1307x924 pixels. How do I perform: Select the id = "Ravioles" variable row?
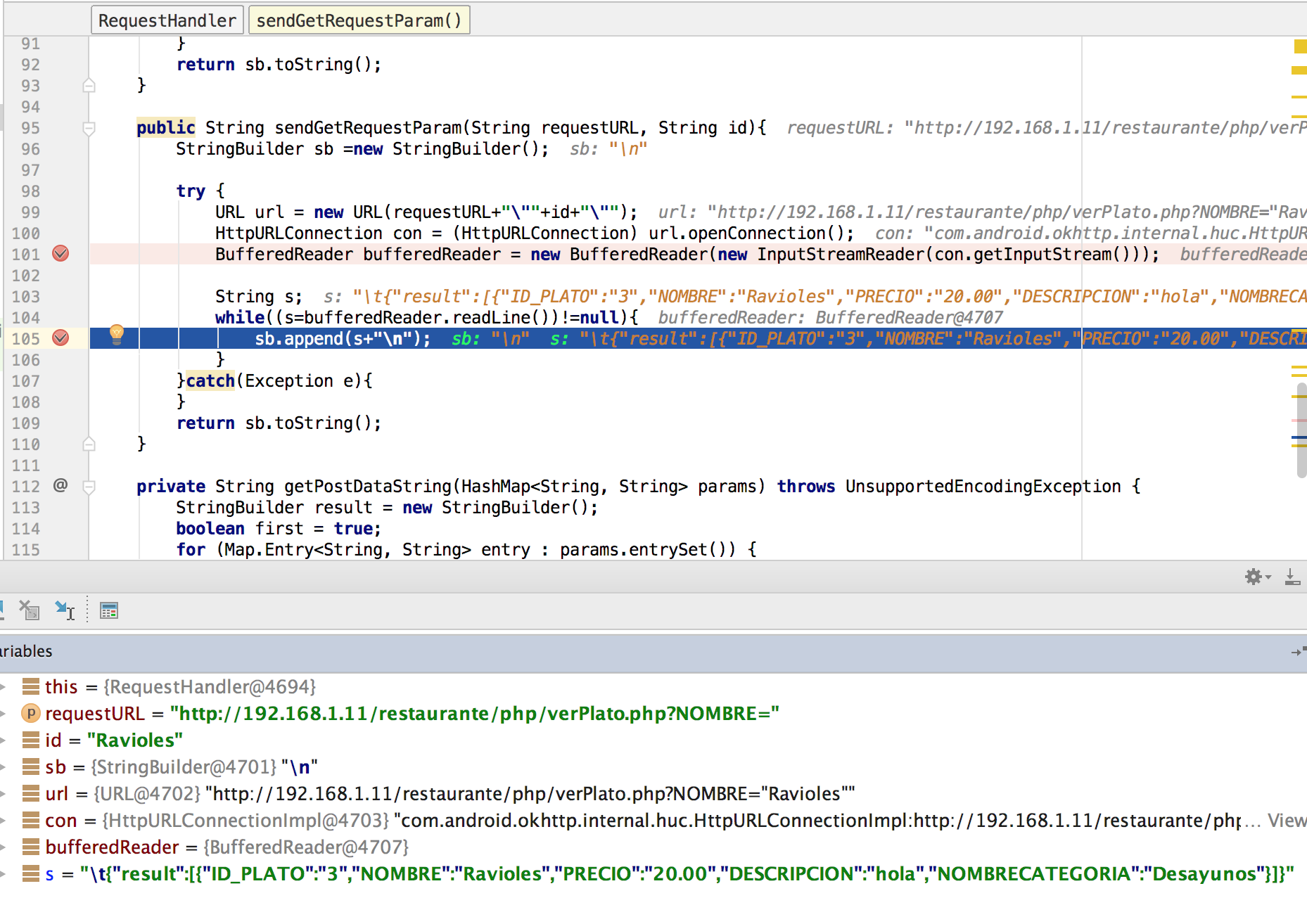click(653, 740)
